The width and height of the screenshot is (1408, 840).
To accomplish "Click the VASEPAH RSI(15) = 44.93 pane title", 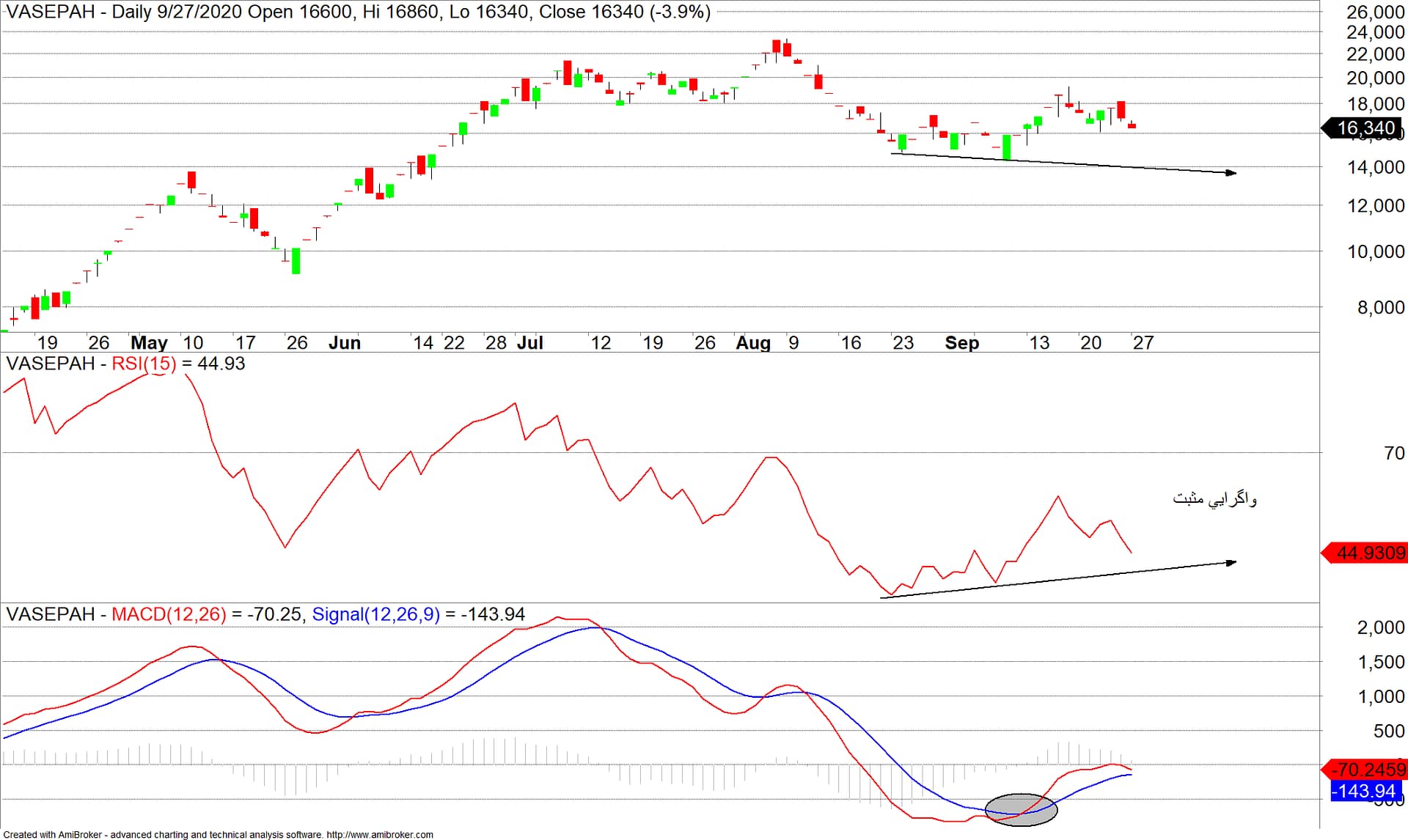I will click(x=125, y=364).
